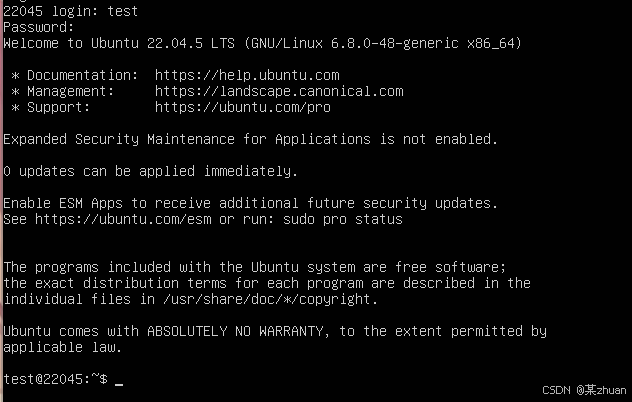Click the CSDN @某zhuan watermark

(x=584, y=390)
